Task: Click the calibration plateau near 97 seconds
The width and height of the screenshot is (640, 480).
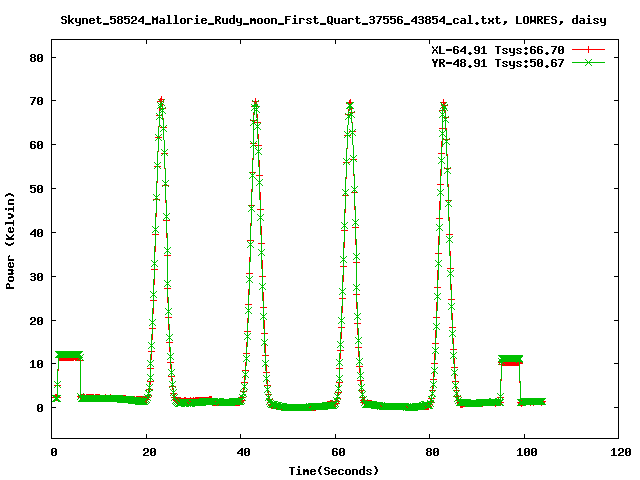Action: point(510,360)
